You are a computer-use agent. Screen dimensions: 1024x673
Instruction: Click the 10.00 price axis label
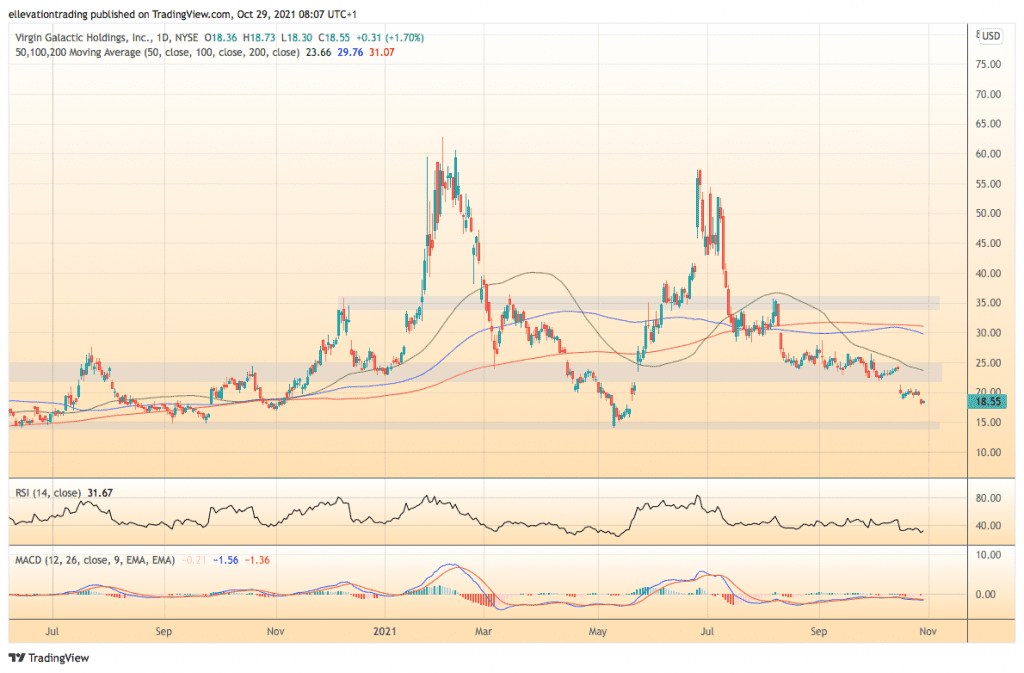[x=988, y=452]
